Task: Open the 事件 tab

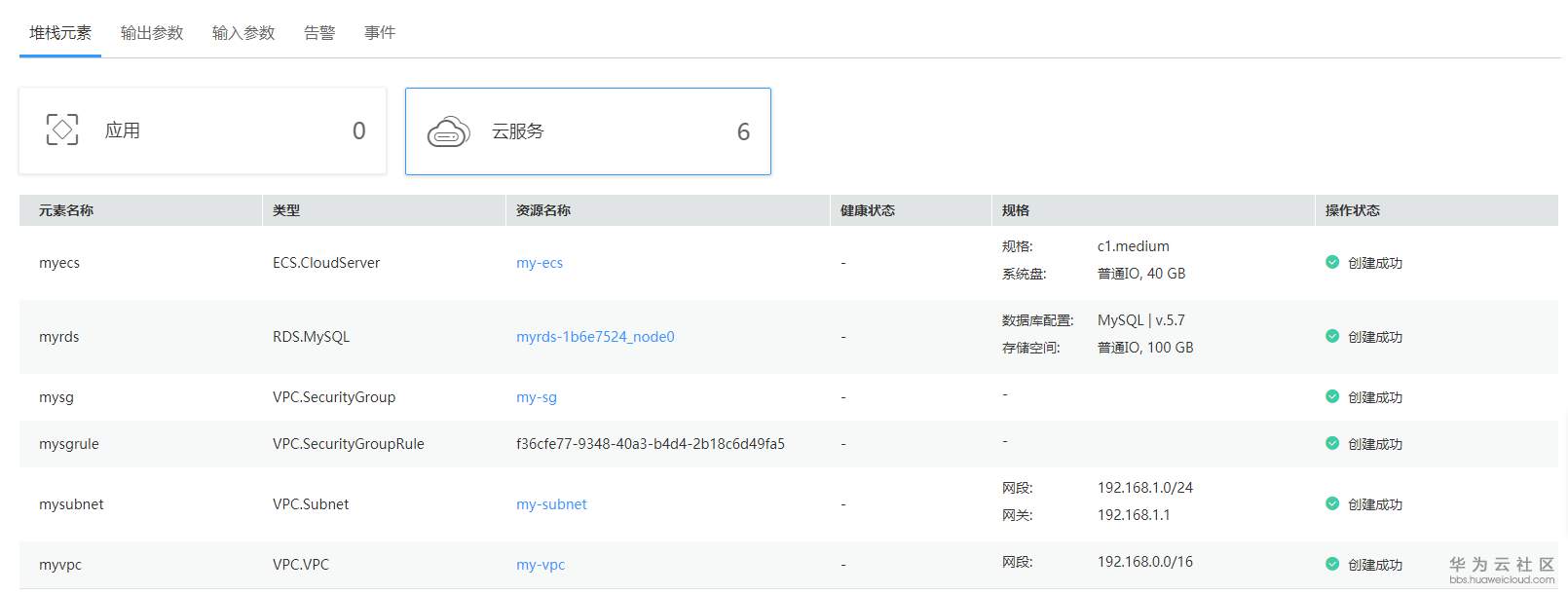Action: (x=380, y=33)
